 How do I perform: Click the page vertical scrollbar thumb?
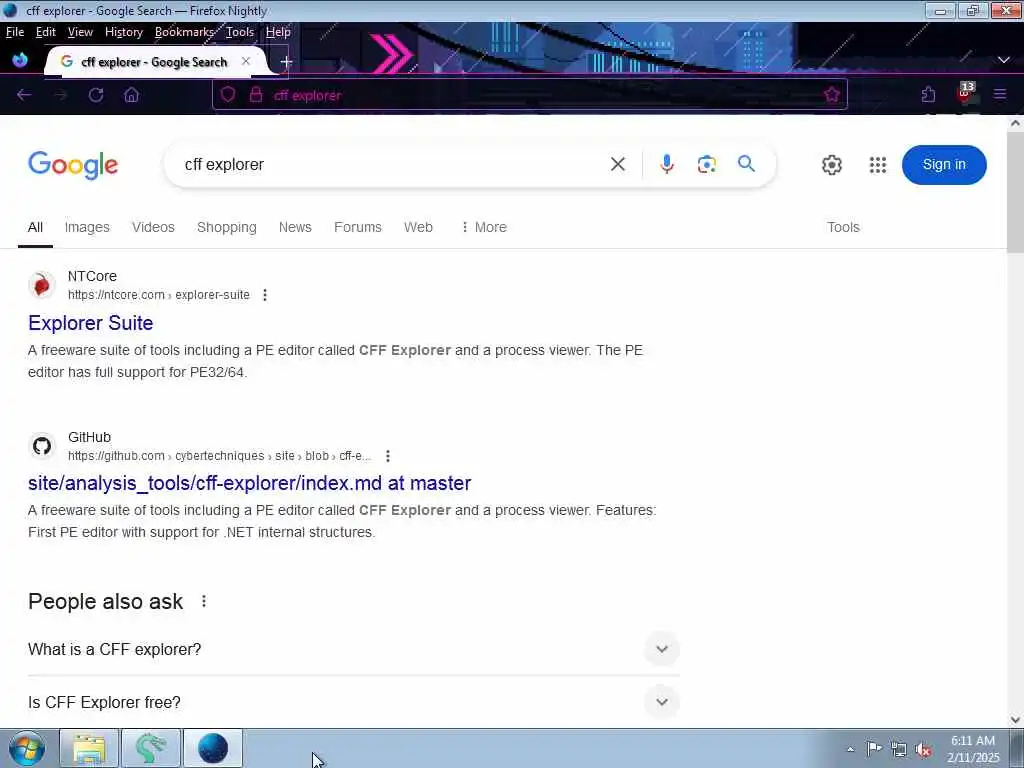(1016, 191)
